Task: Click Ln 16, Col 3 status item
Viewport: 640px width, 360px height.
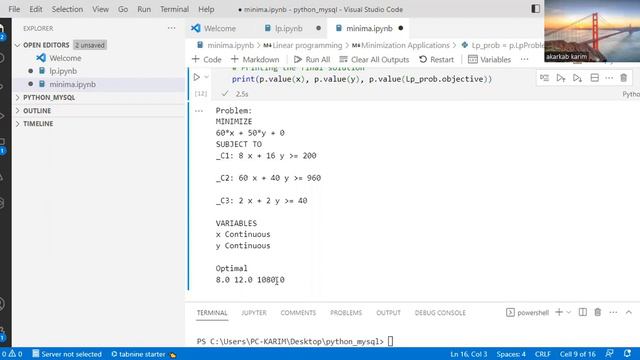Action: point(469,354)
